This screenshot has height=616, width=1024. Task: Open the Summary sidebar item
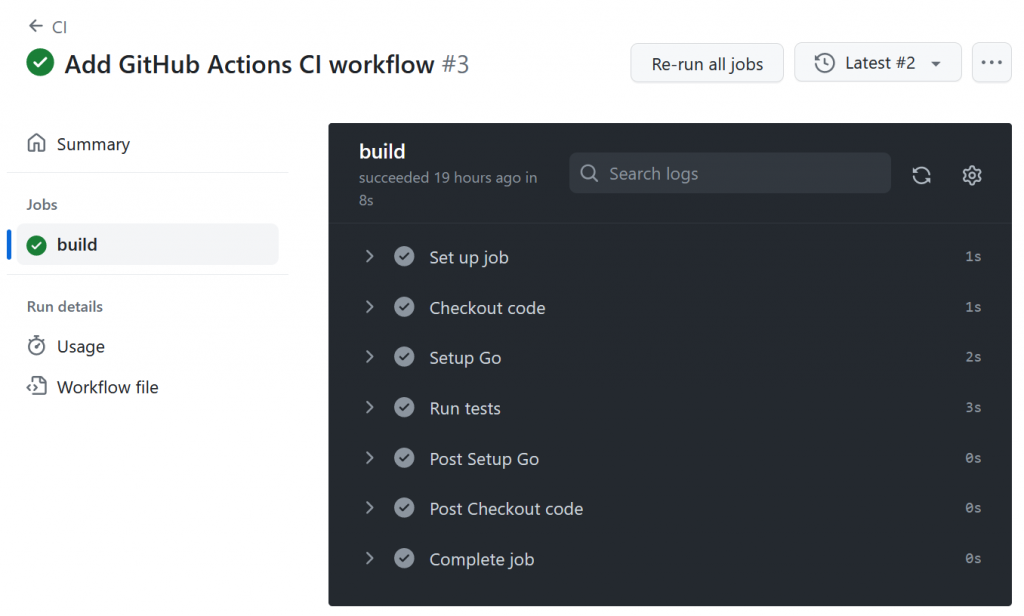[93, 144]
